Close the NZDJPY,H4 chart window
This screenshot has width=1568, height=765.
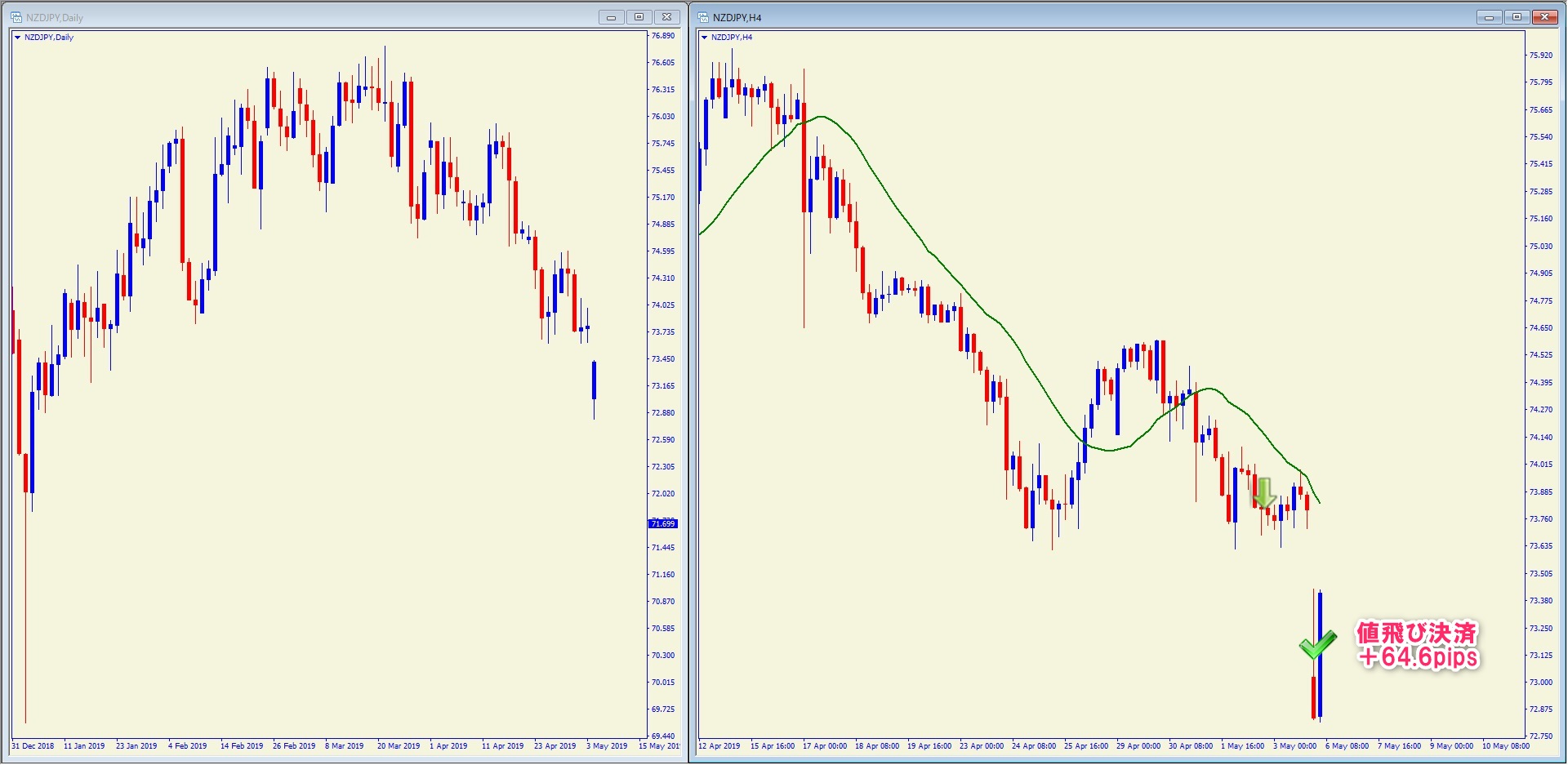click(1545, 17)
